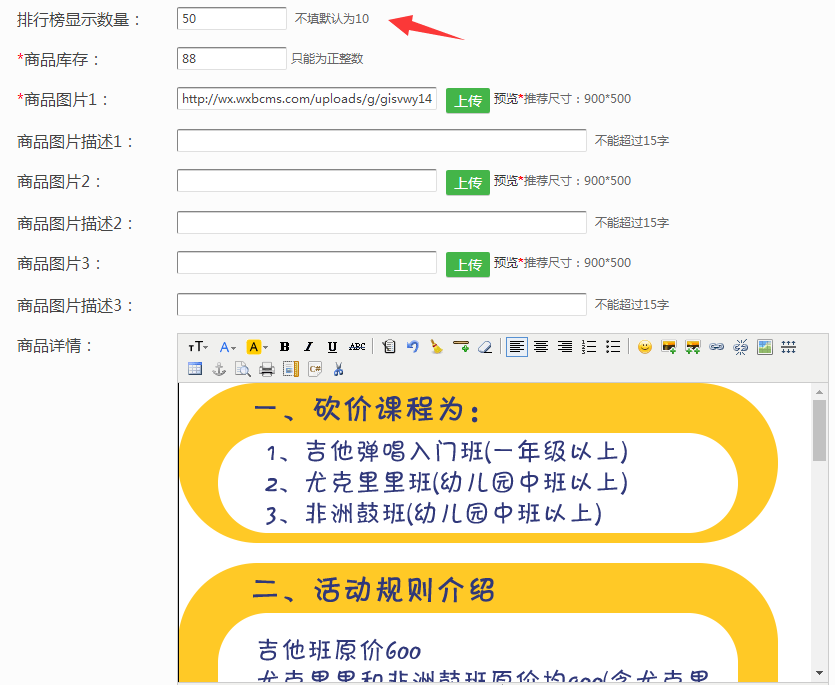Click the anchor insertion icon
835x685 pixels.
[219, 368]
